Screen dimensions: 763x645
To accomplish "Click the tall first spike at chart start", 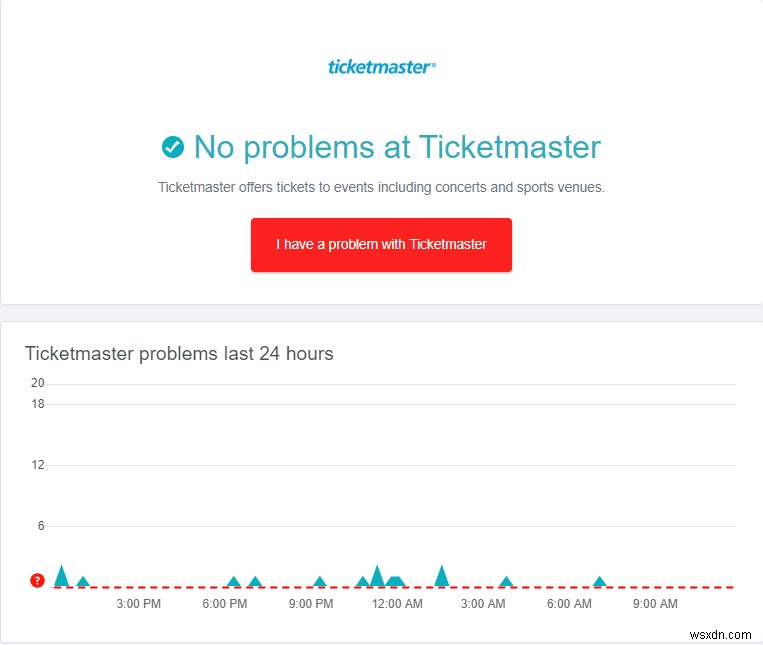I will 62,576.
